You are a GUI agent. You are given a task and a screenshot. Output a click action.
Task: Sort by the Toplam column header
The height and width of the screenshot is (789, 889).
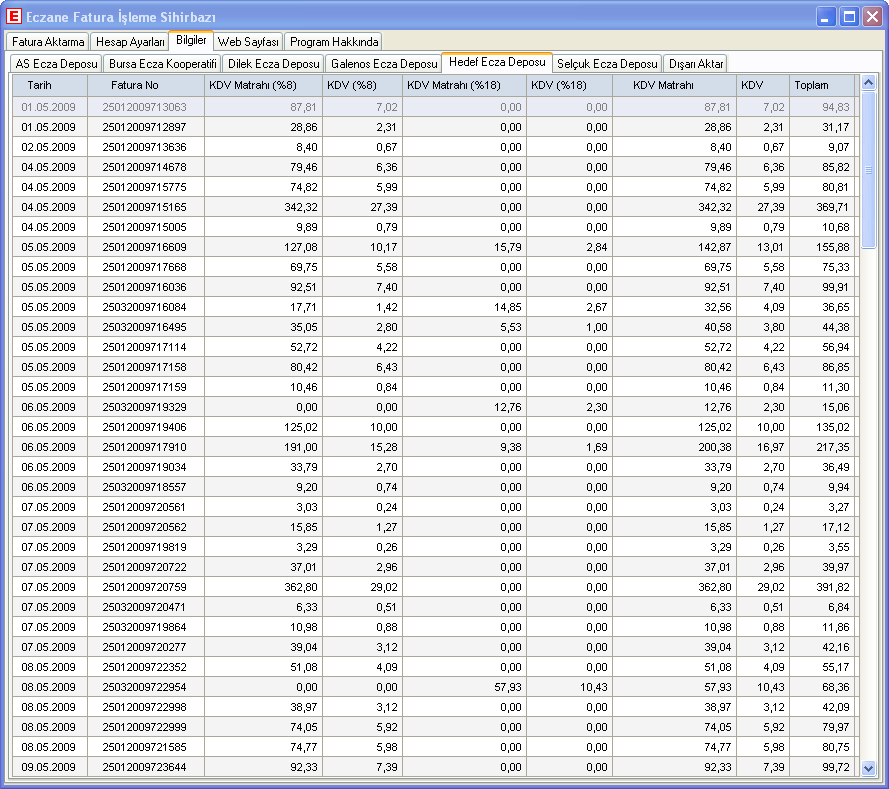811,85
